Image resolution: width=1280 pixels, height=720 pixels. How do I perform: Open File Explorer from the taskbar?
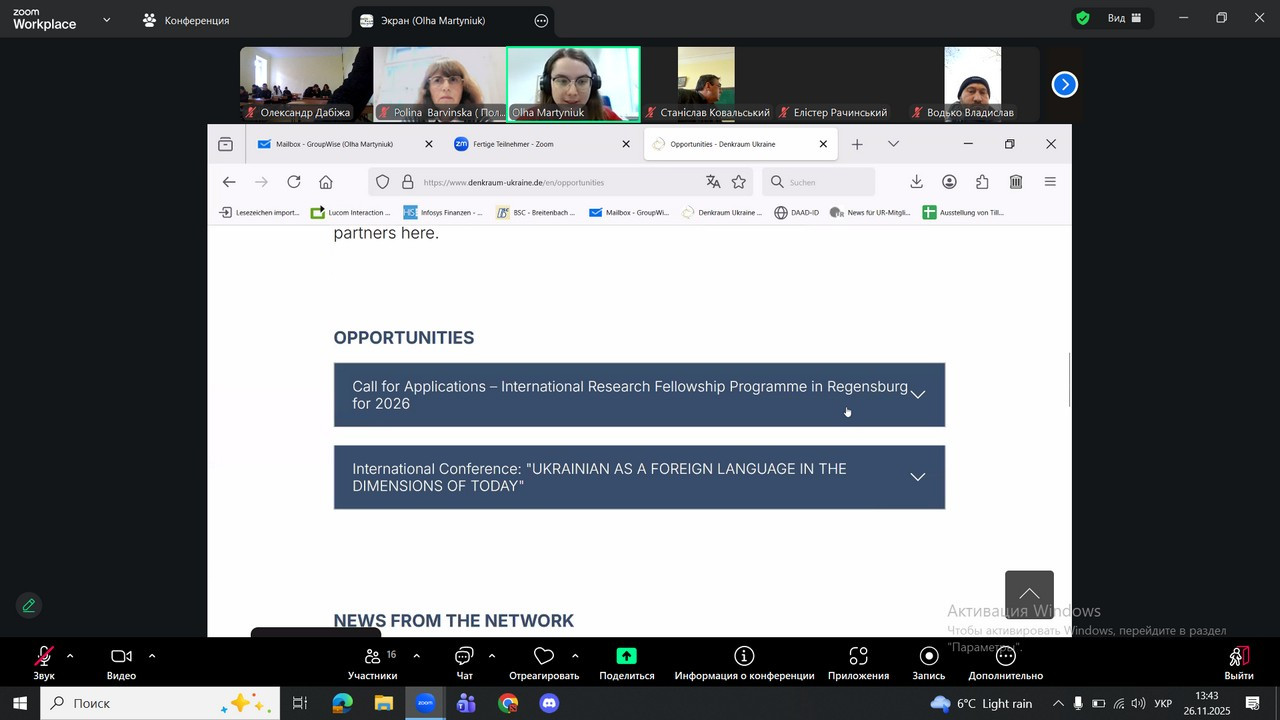pyautogui.click(x=384, y=703)
